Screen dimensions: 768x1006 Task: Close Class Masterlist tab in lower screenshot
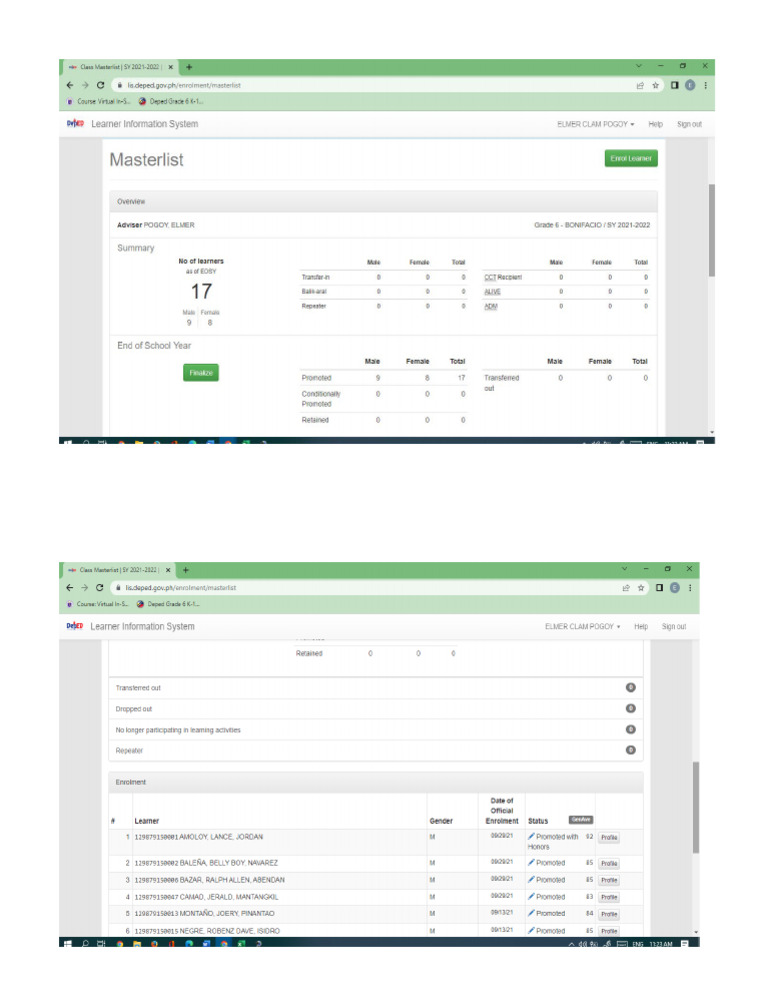point(168,570)
